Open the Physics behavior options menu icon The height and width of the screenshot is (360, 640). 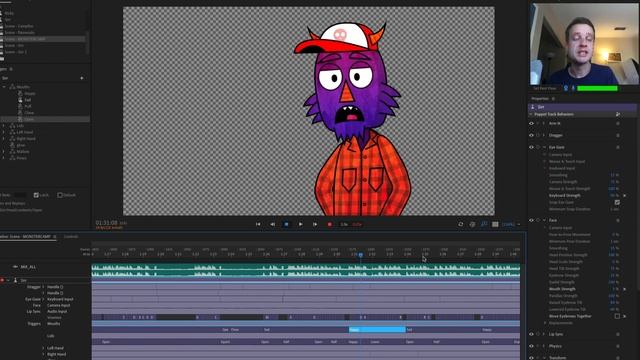[618, 346]
